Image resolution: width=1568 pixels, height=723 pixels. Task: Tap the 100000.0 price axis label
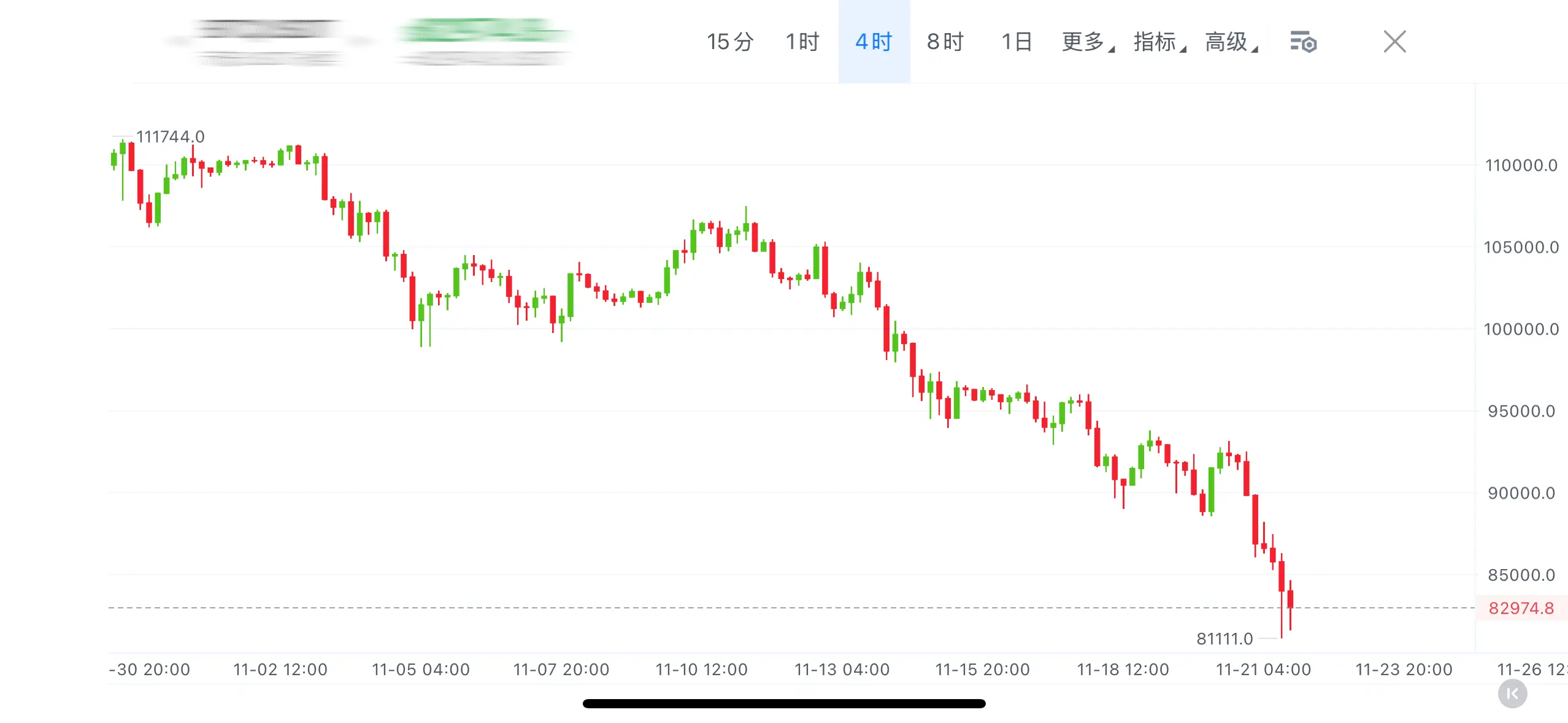(1520, 329)
